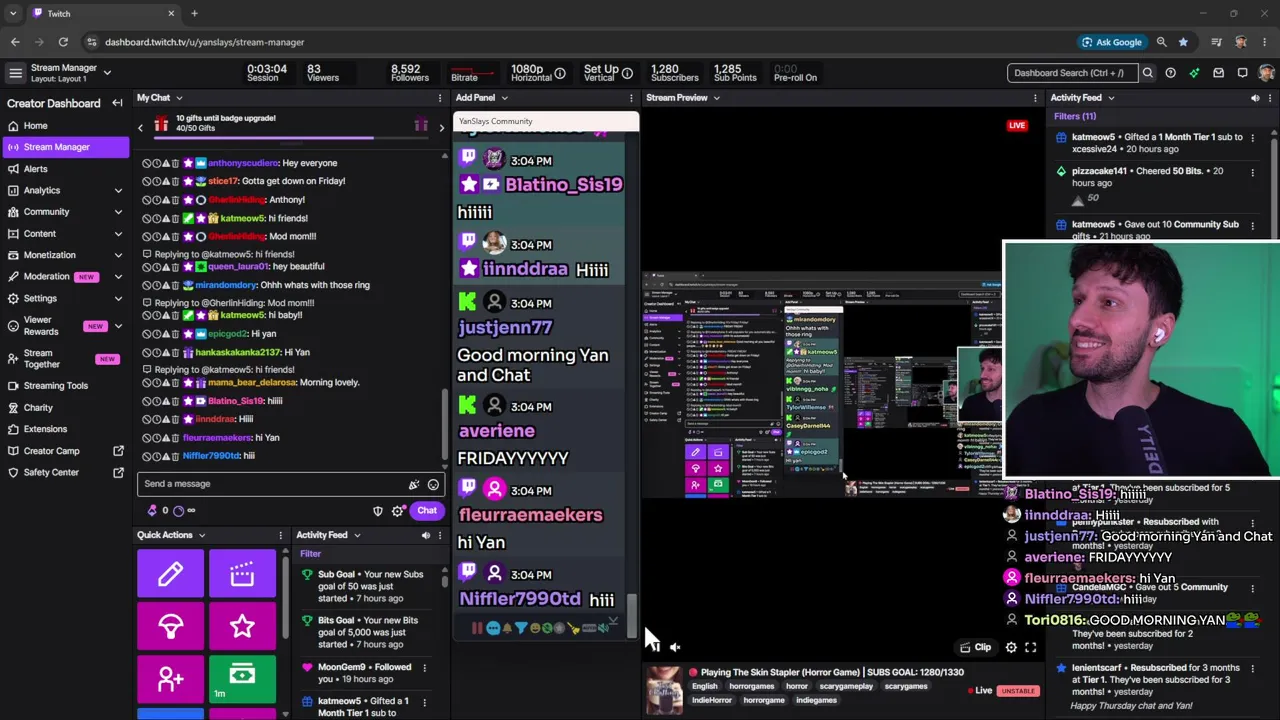1280x720 pixels.
Task: Expand the Viewer Rewards section
Action: pos(65,326)
